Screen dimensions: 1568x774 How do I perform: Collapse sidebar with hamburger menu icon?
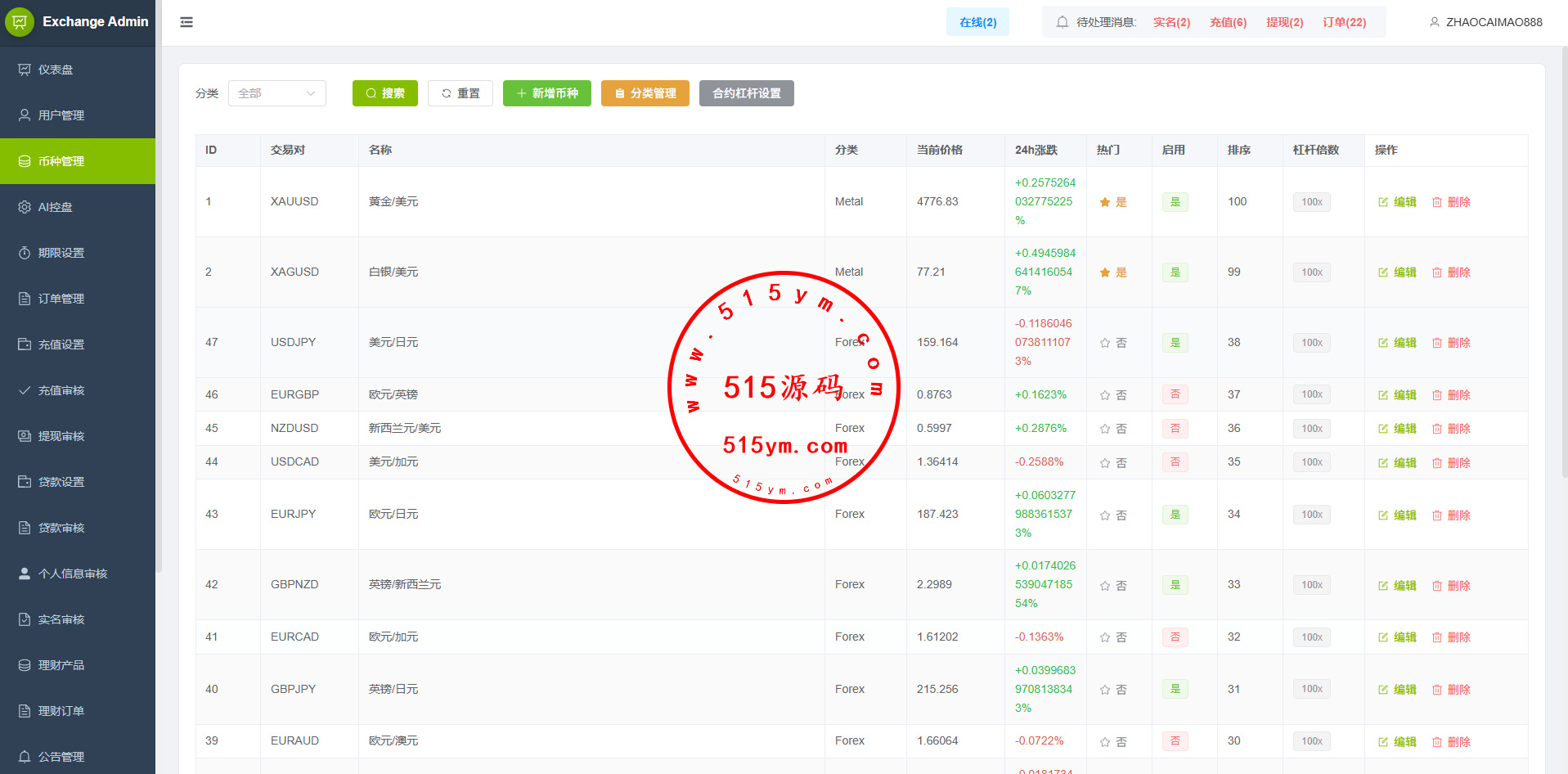[x=186, y=22]
